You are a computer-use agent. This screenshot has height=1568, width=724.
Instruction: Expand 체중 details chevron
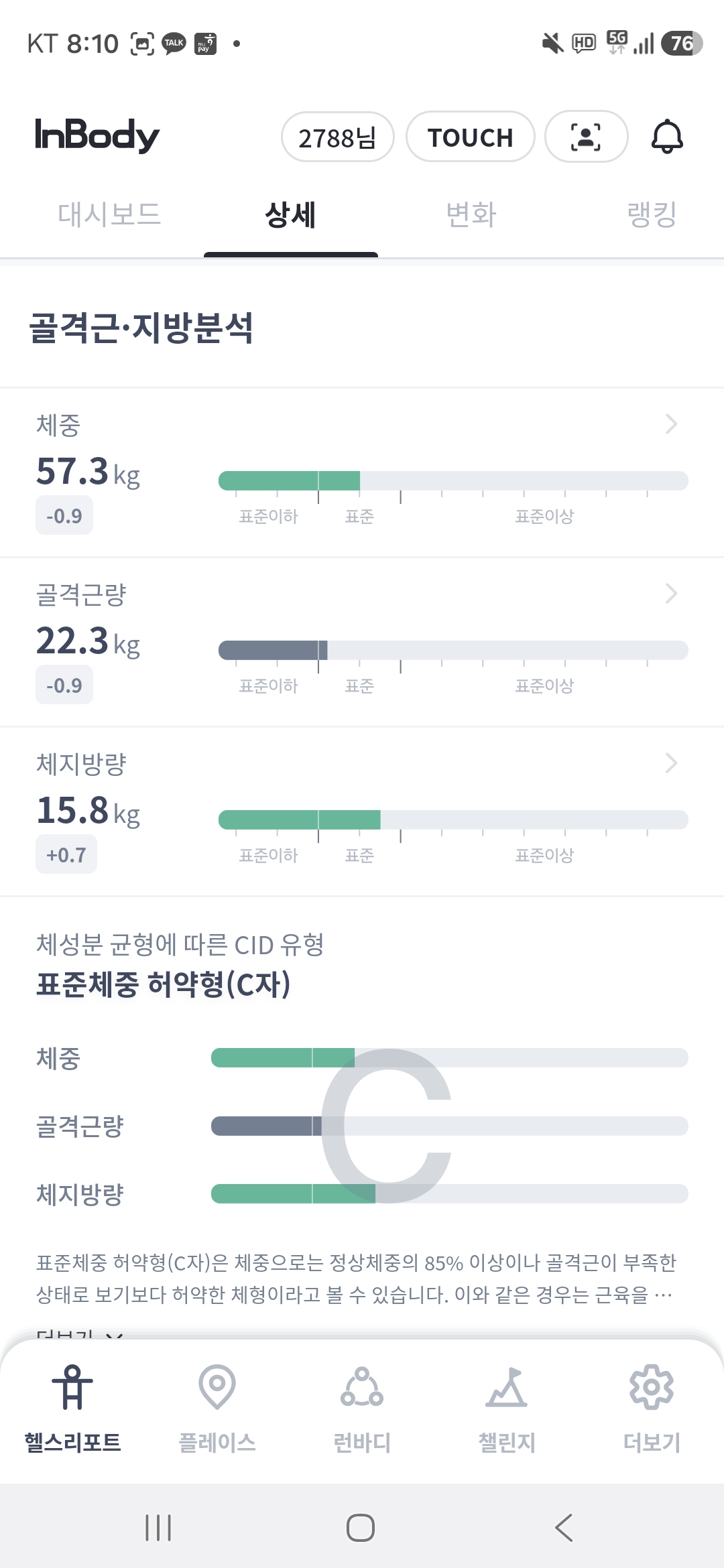pos(671,423)
